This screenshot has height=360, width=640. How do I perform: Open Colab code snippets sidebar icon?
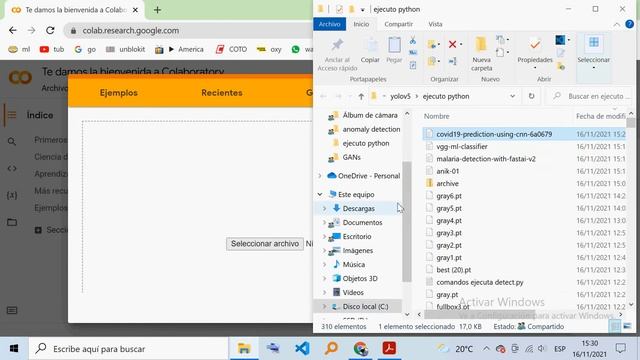(12, 168)
